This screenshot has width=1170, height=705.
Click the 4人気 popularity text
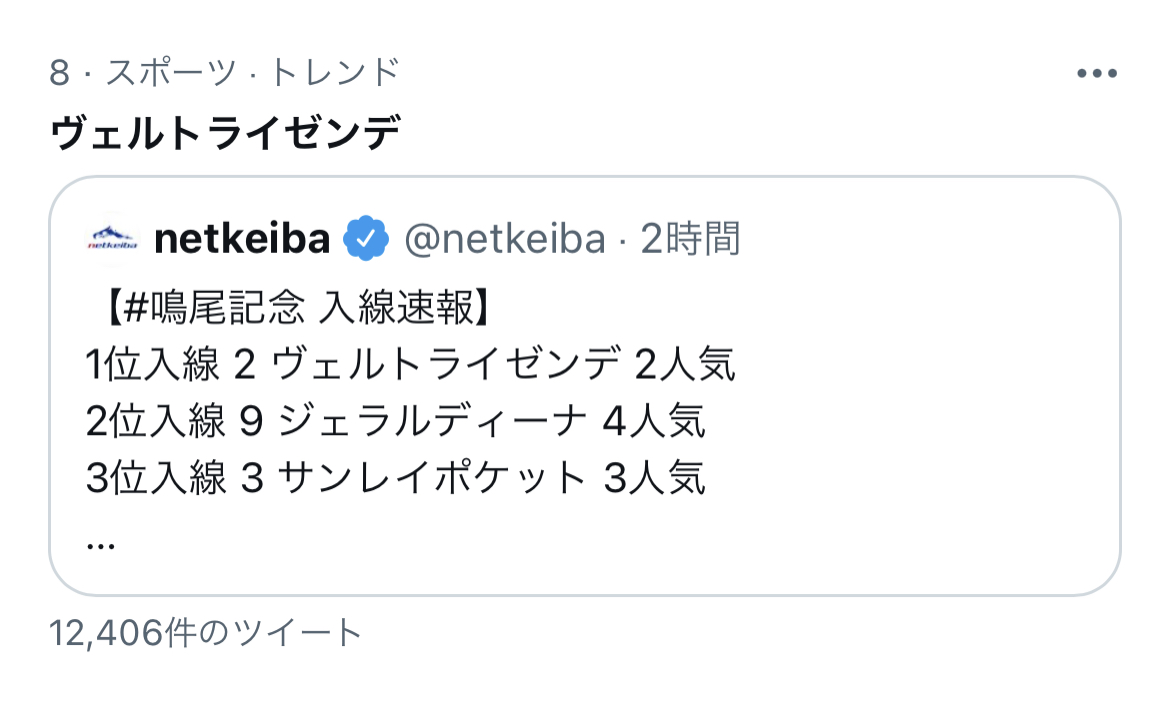654,422
